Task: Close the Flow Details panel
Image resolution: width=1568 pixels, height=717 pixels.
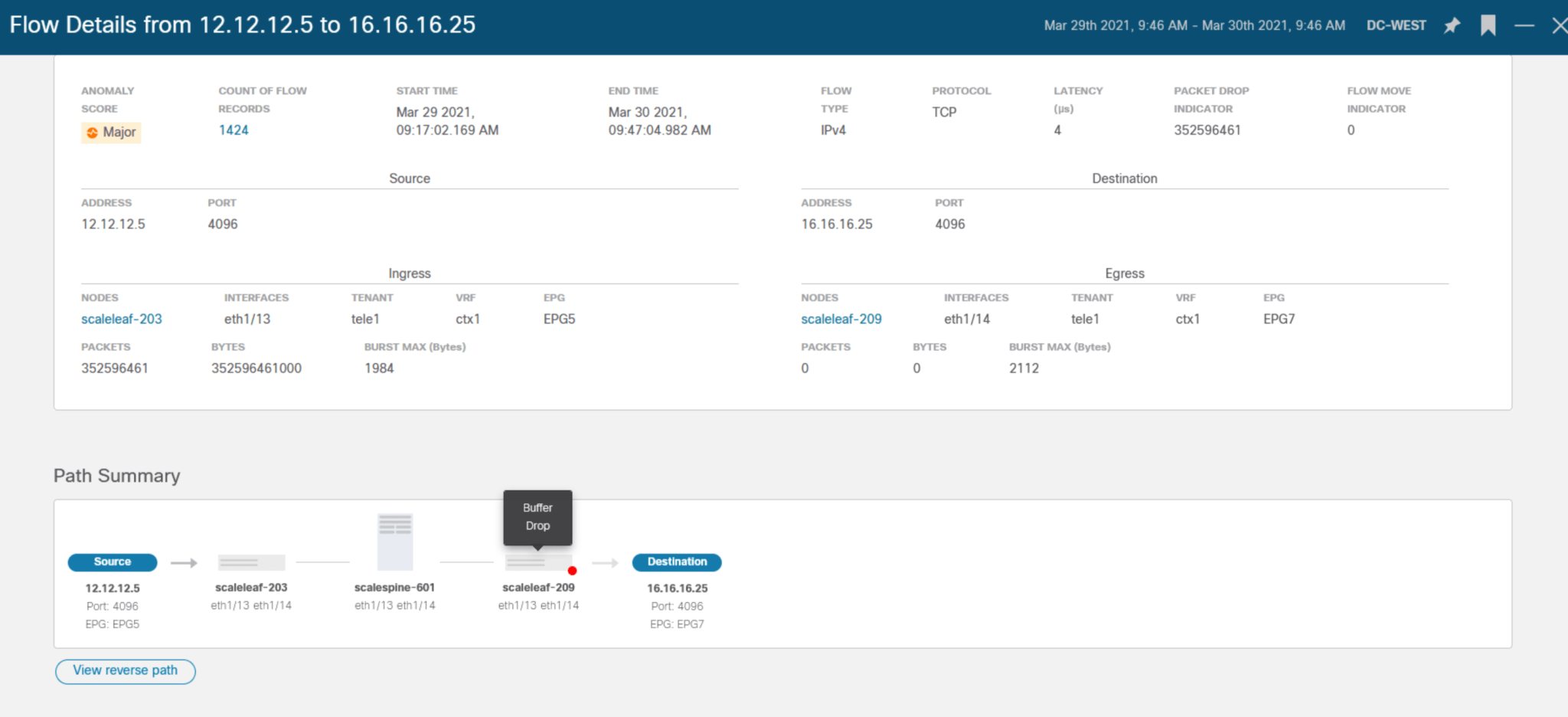Action: (x=1559, y=25)
